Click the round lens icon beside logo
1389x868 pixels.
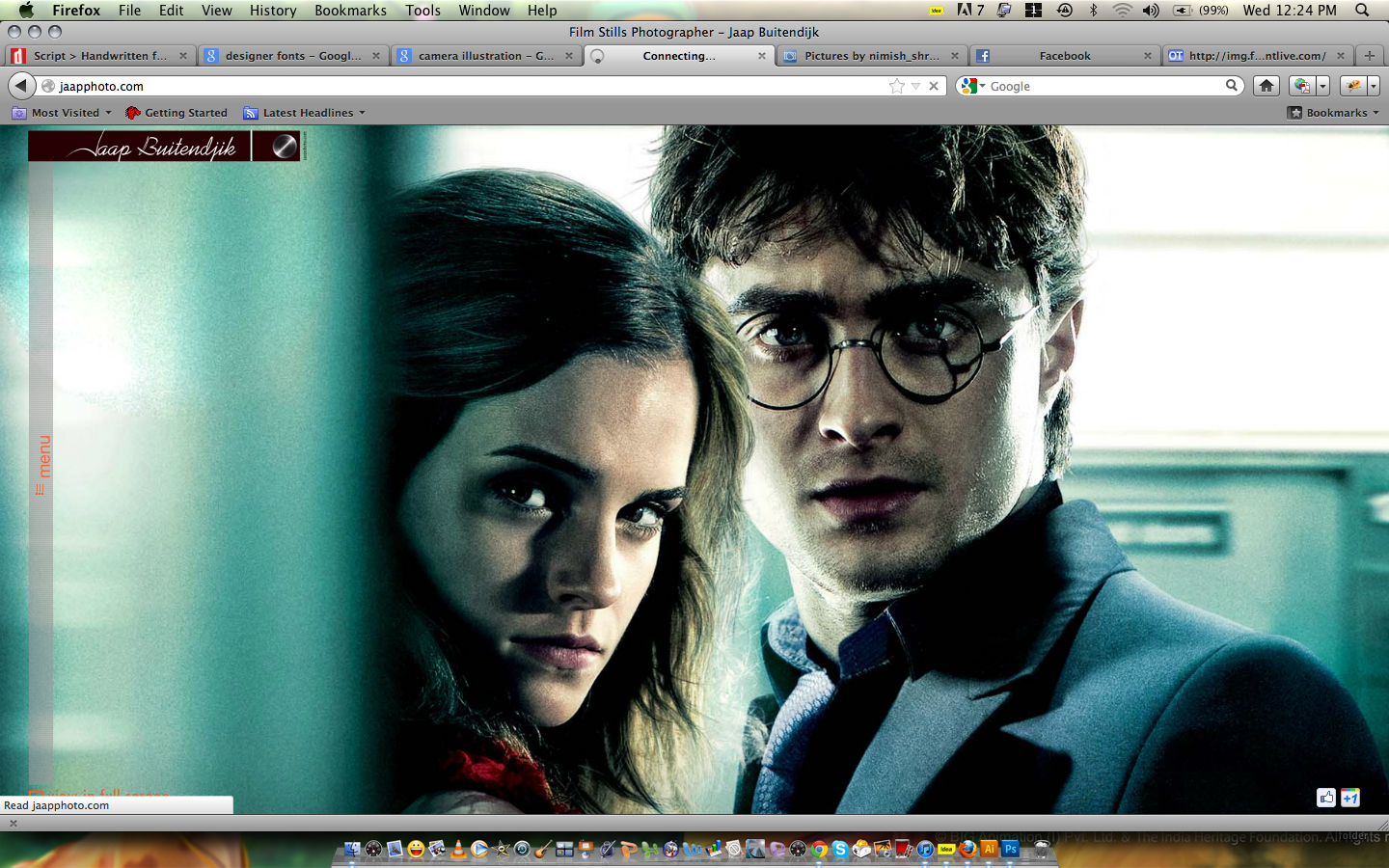pyautogui.click(x=285, y=147)
